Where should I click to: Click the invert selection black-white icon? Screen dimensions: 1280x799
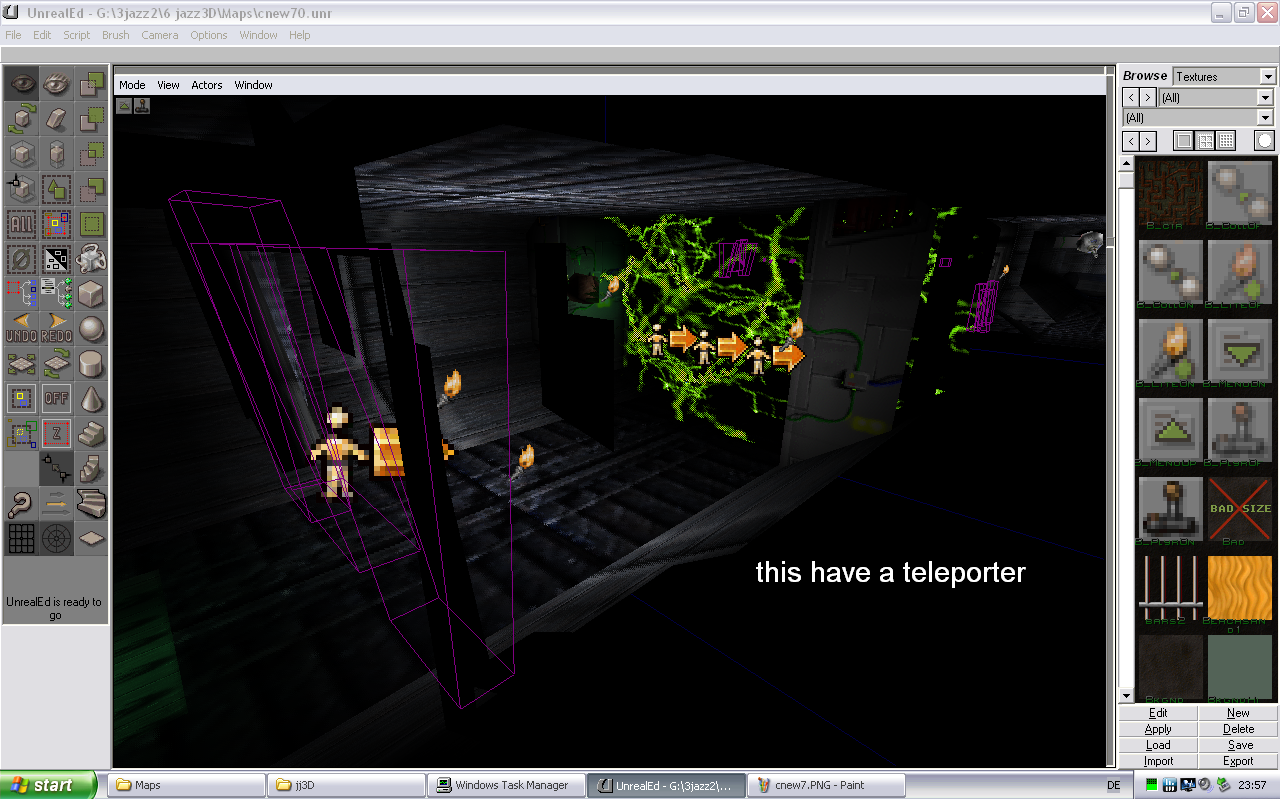tap(56, 260)
